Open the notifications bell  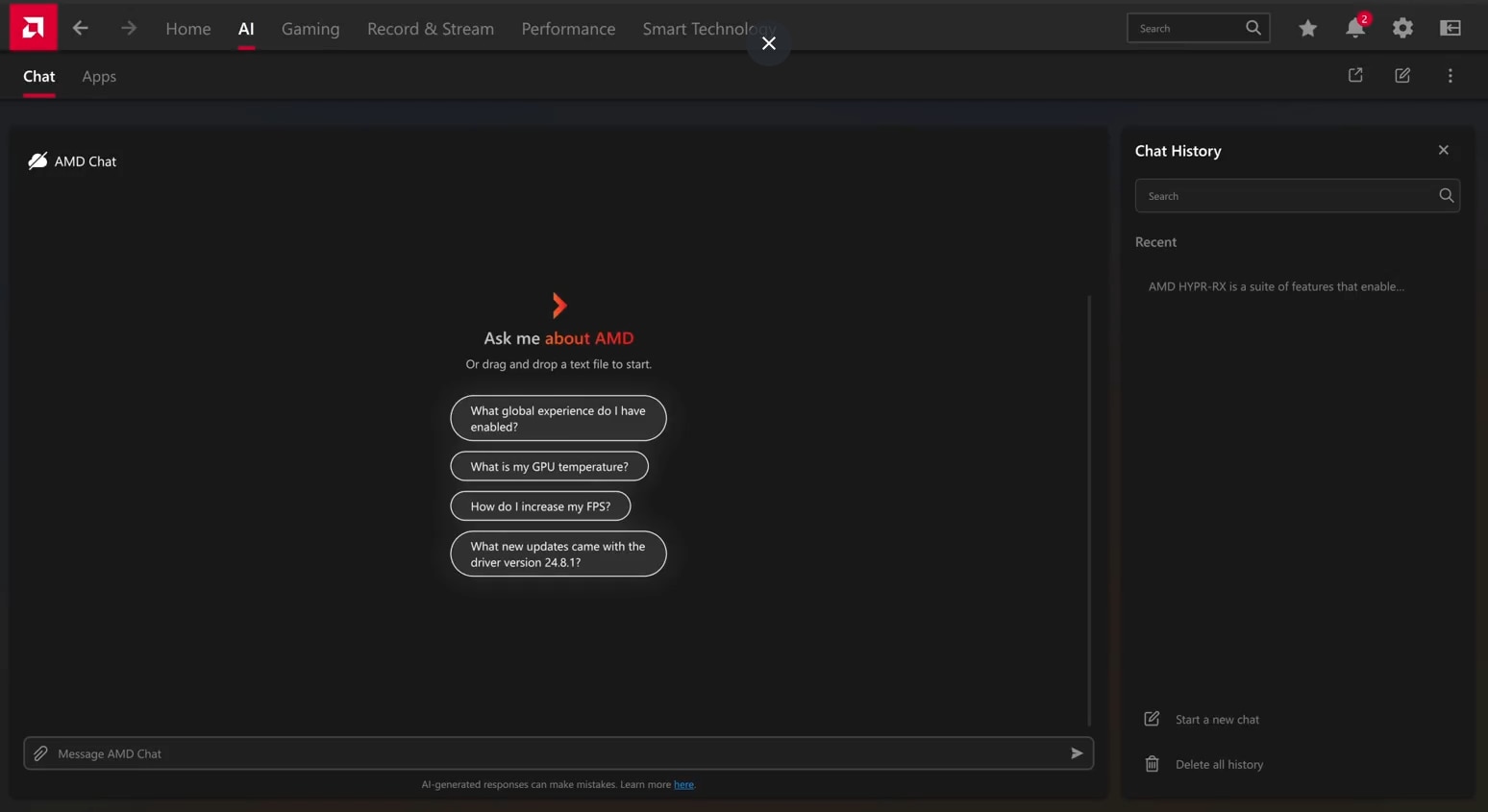(1355, 28)
